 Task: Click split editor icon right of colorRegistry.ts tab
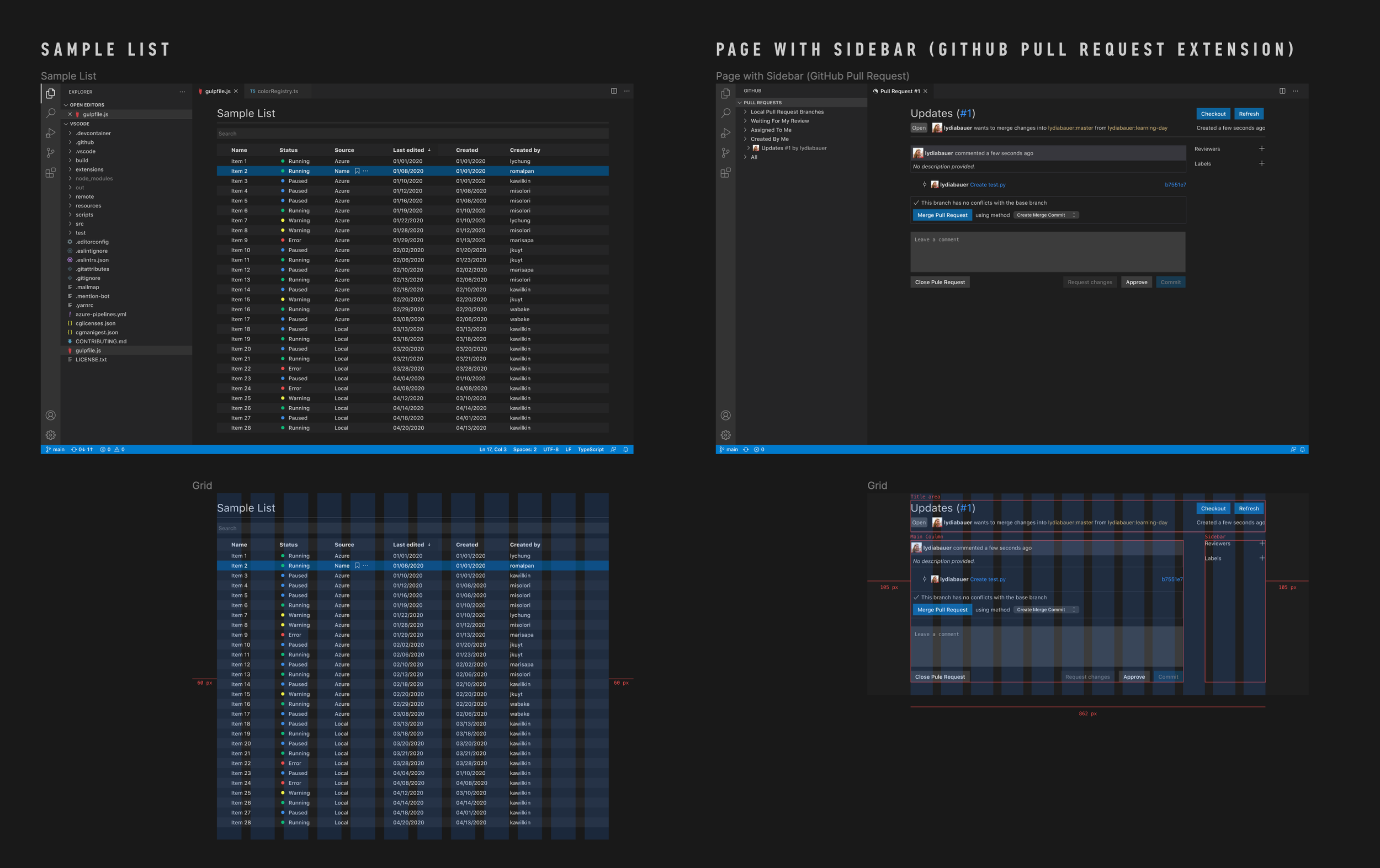coord(614,91)
